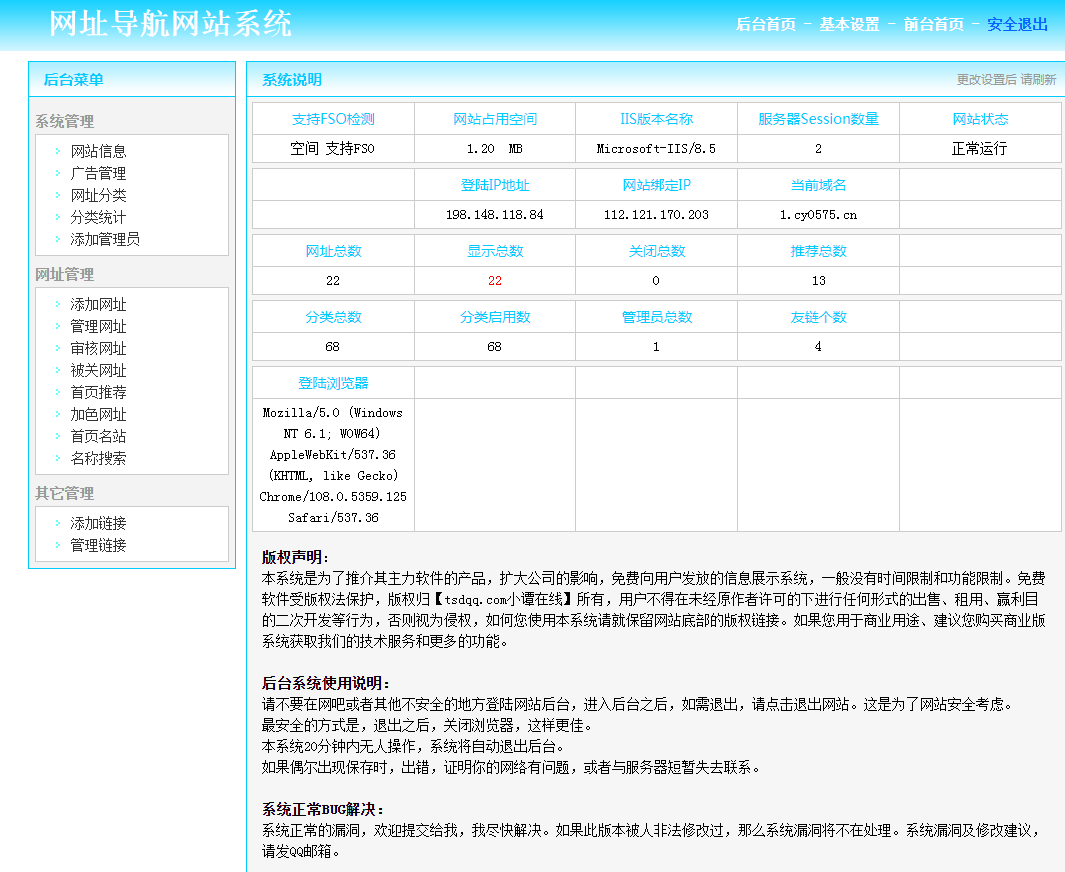Click the Mozilla/5.0 user agent text
The image size is (1065, 872).
(333, 465)
